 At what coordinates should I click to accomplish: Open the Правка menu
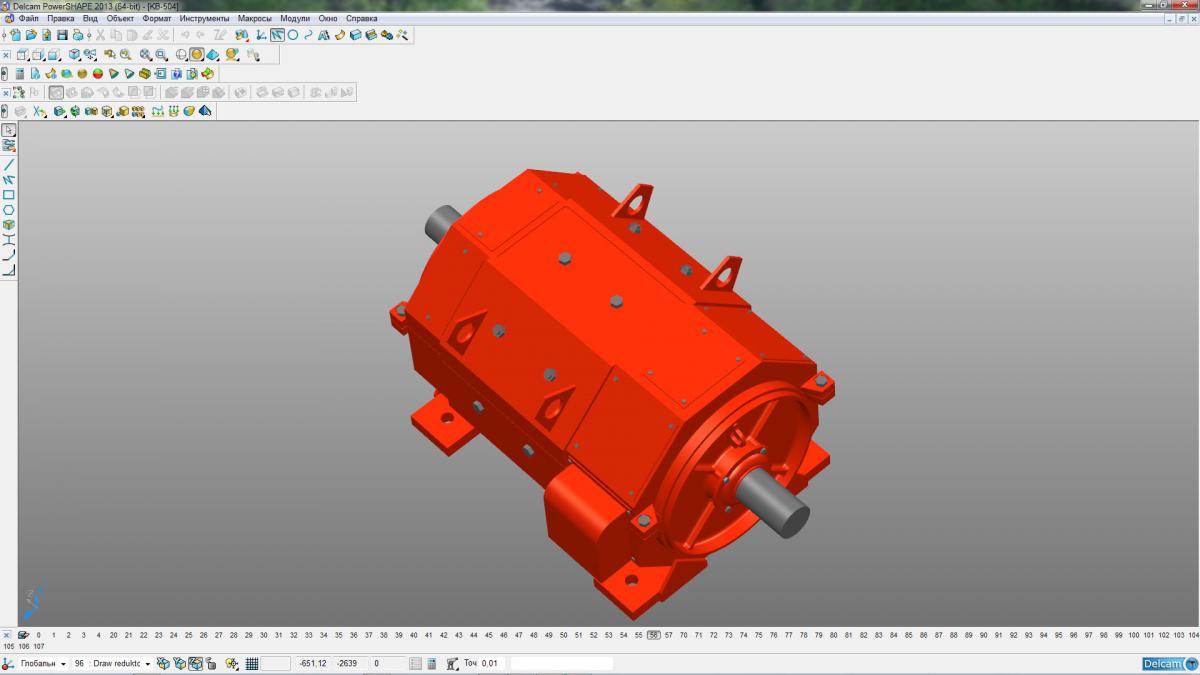(61, 18)
